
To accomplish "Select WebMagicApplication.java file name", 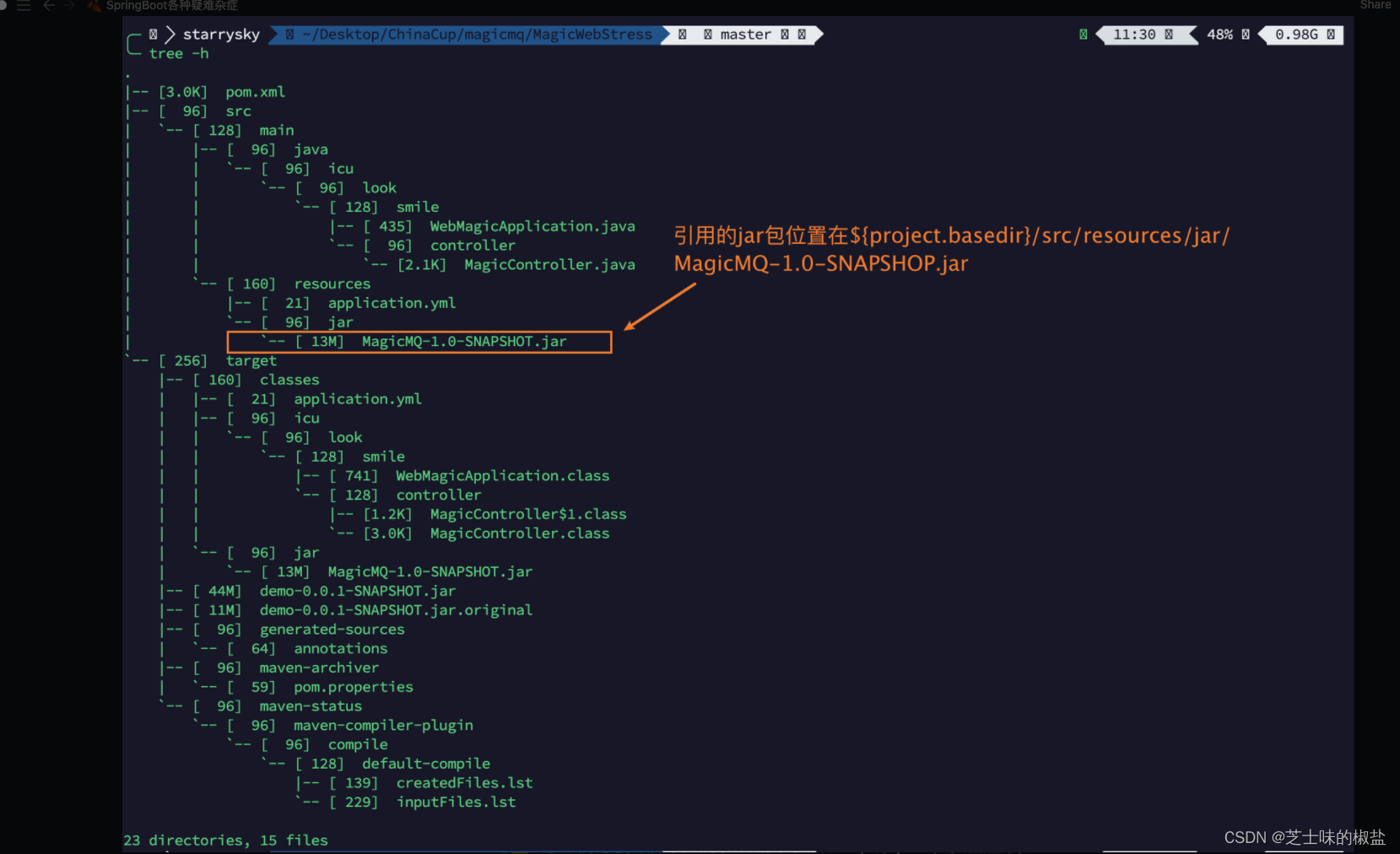I will pyautogui.click(x=532, y=226).
